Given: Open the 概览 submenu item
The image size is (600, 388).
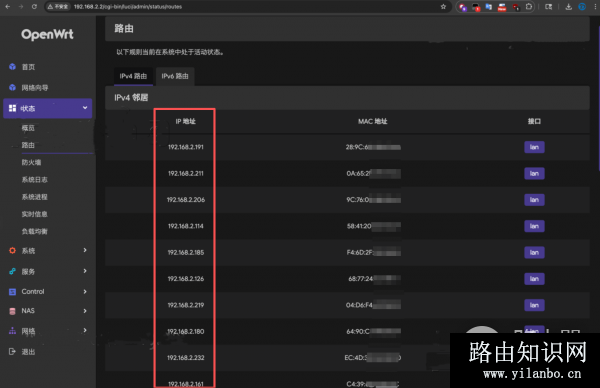Looking at the screenshot, I should 28,128.
